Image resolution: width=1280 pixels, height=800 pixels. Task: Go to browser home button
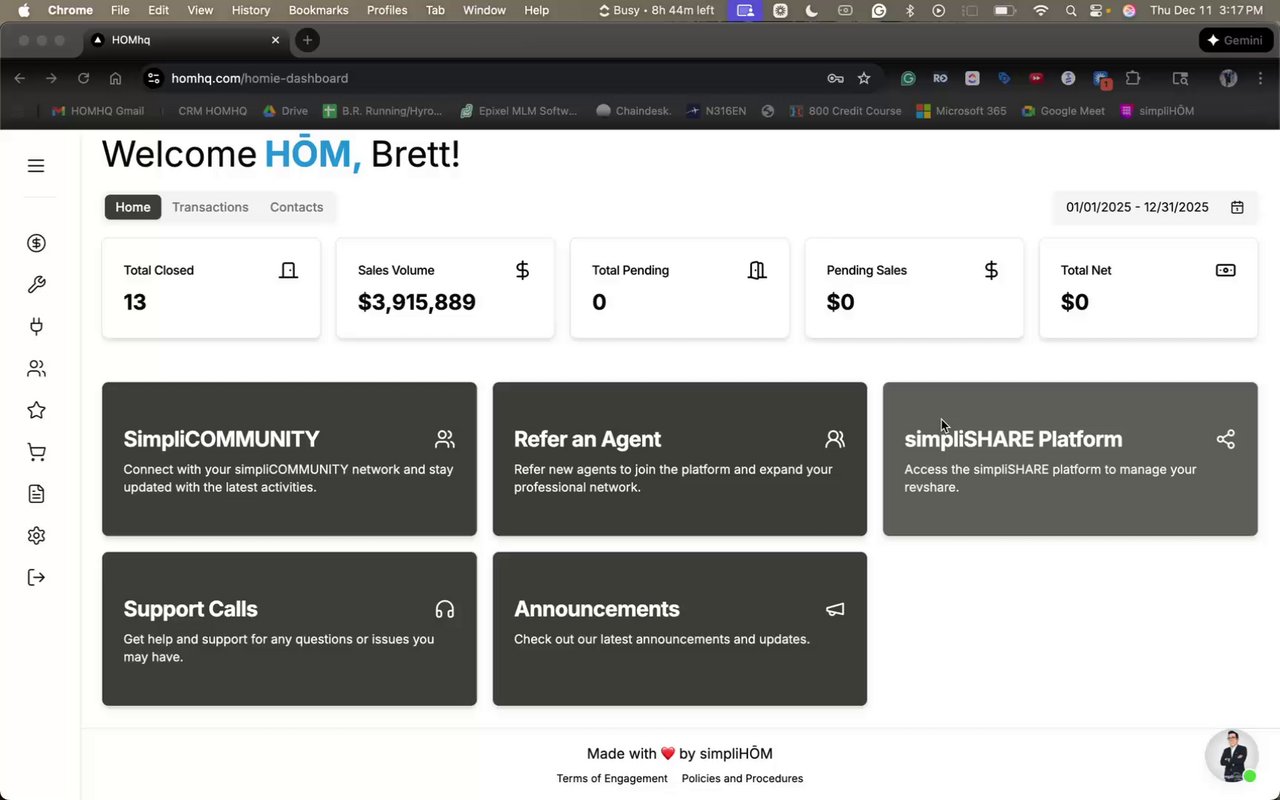pos(115,78)
